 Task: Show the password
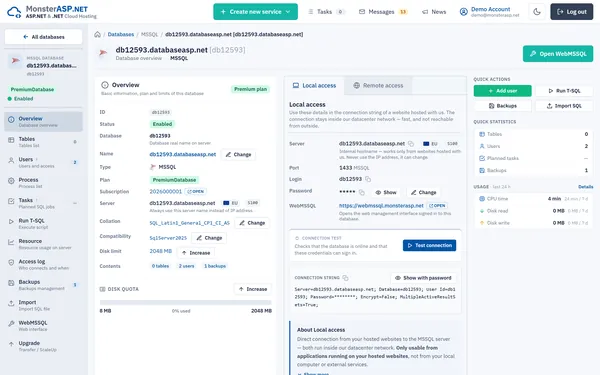point(386,192)
